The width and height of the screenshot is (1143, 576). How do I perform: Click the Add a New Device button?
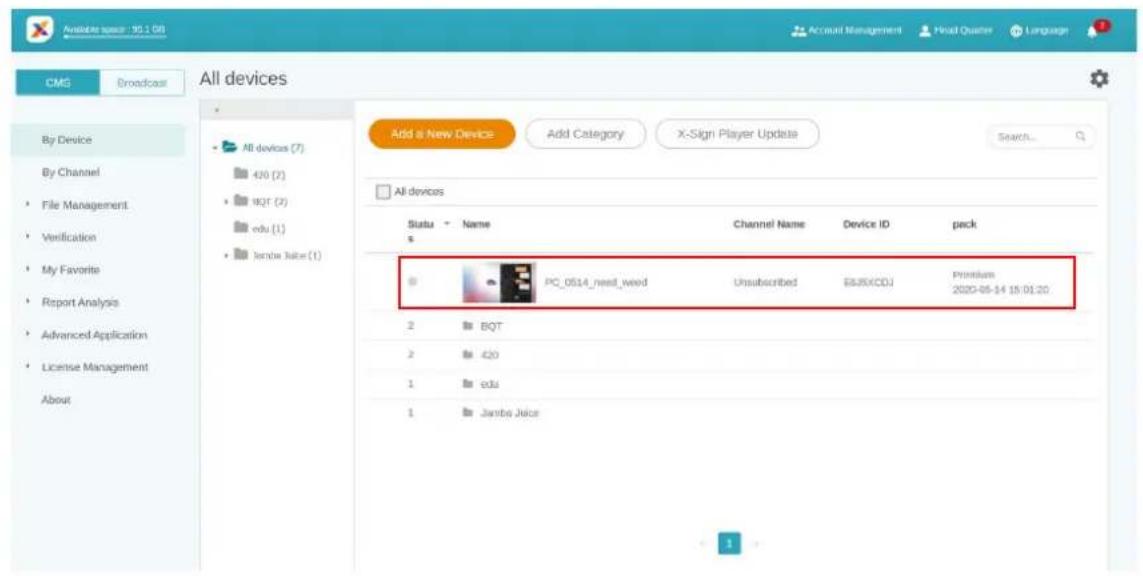[442, 134]
